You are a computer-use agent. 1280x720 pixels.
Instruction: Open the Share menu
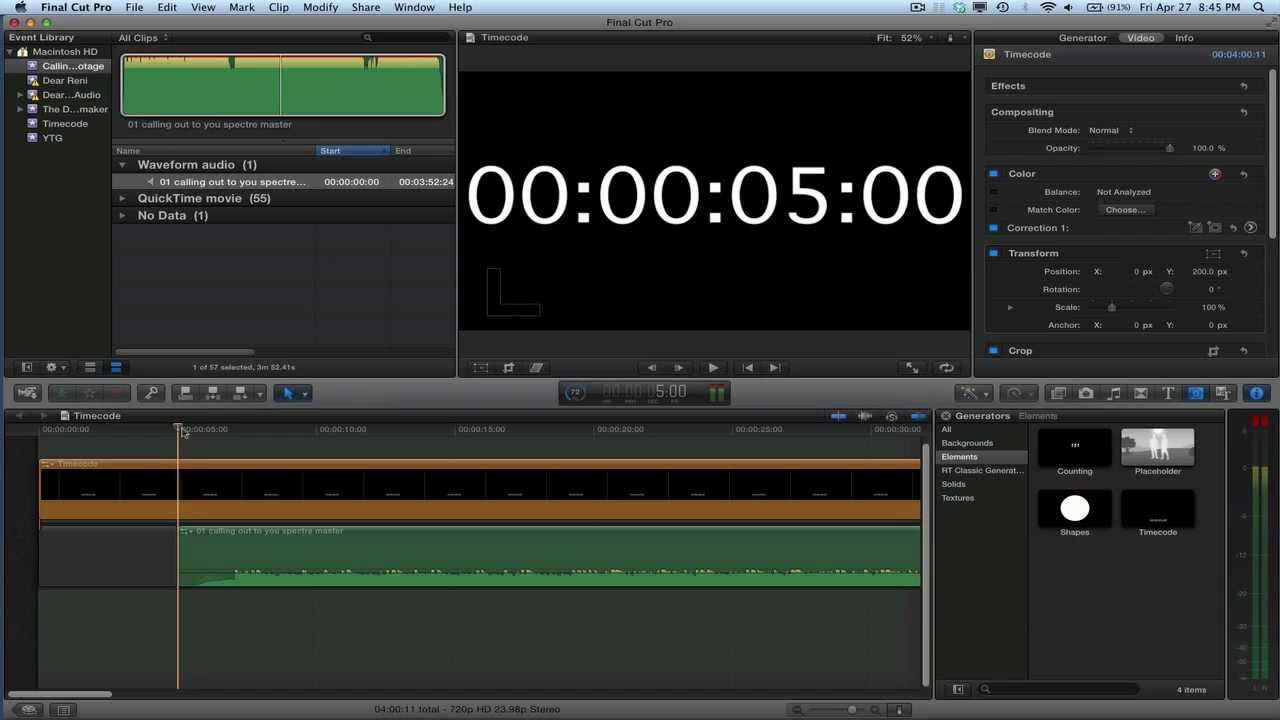click(x=365, y=7)
